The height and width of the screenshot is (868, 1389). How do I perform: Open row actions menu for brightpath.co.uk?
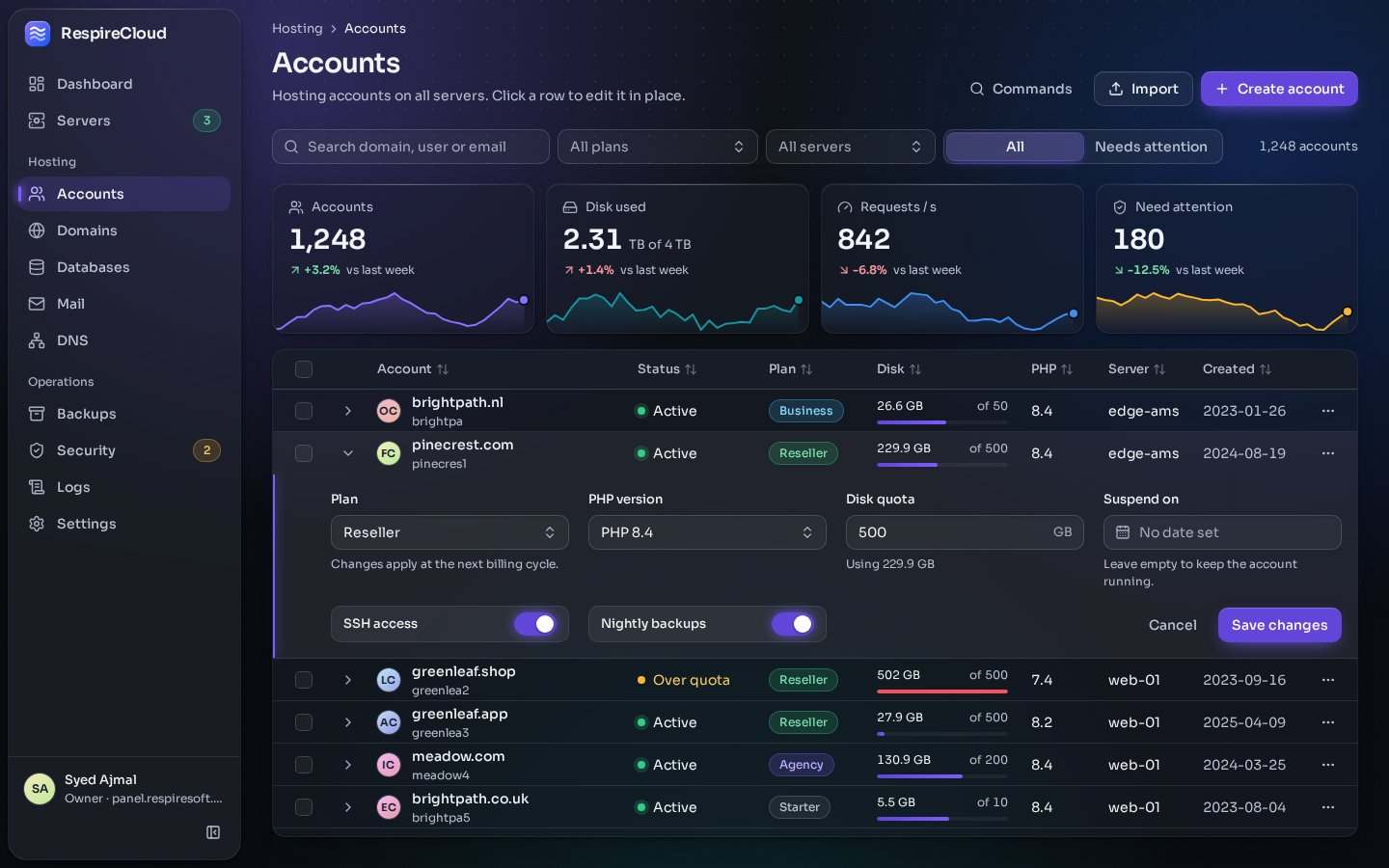[1328, 807]
